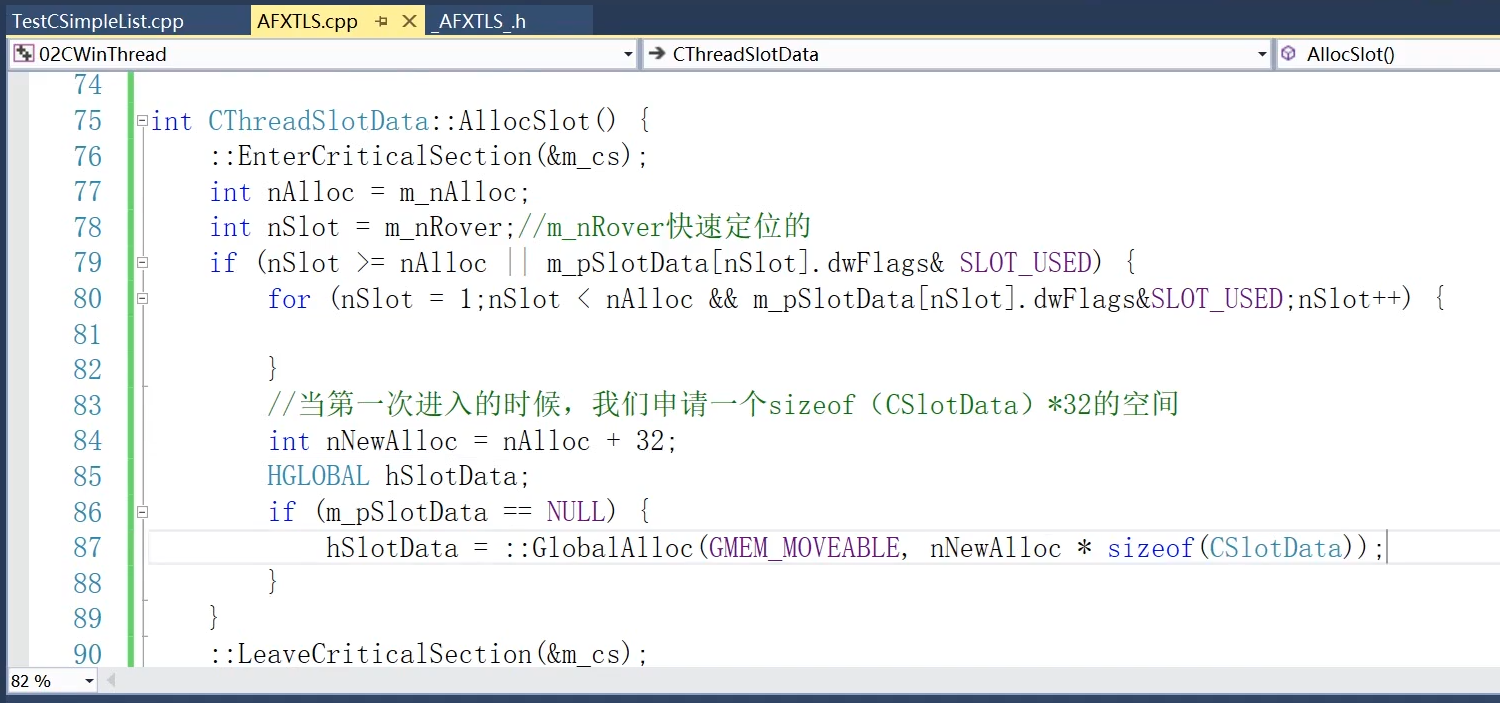The height and width of the screenshot is (703, 1500).
Task: Click the project icon beside 02CWinThread
Action: (x=24, y=54)
